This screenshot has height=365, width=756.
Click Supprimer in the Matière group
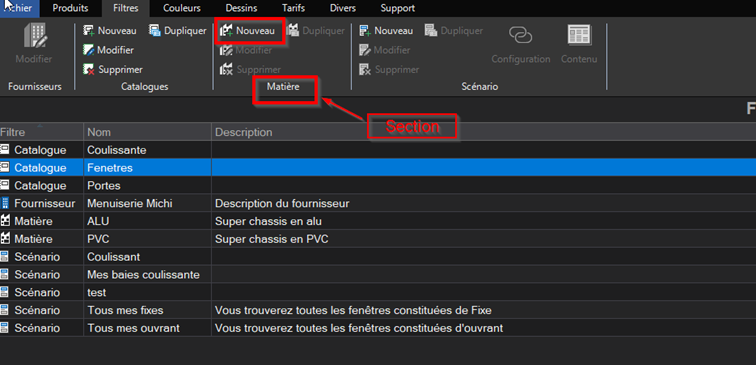[x=251, y=70]
